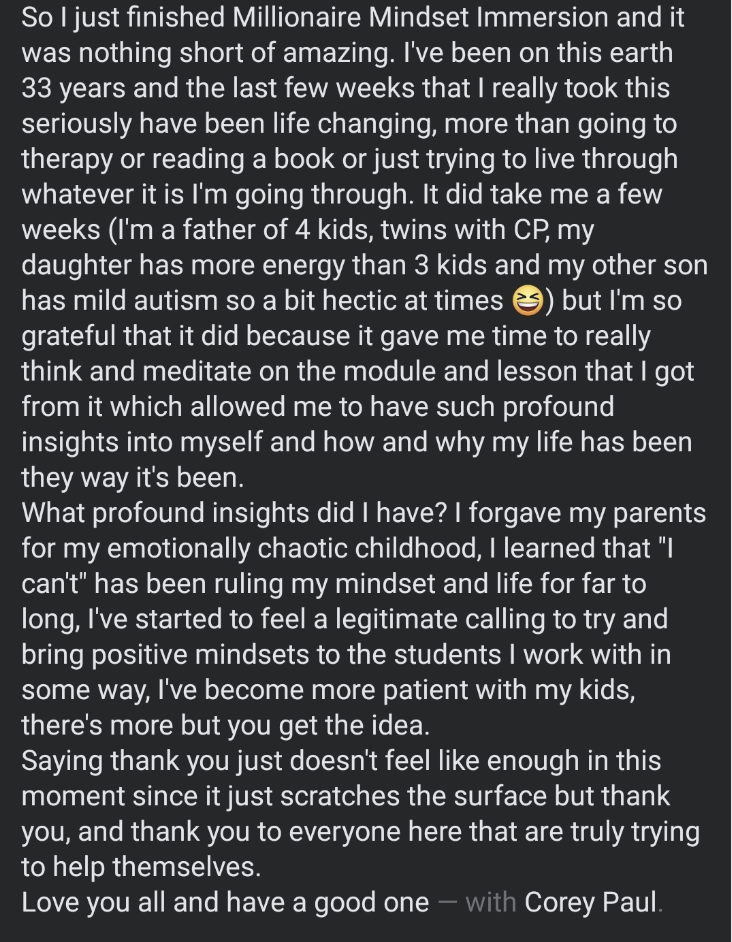The height and width of the screenshot is (942, 732).
Task: Click the text "Love you all and have a good one"
Action: coord(225,902)
